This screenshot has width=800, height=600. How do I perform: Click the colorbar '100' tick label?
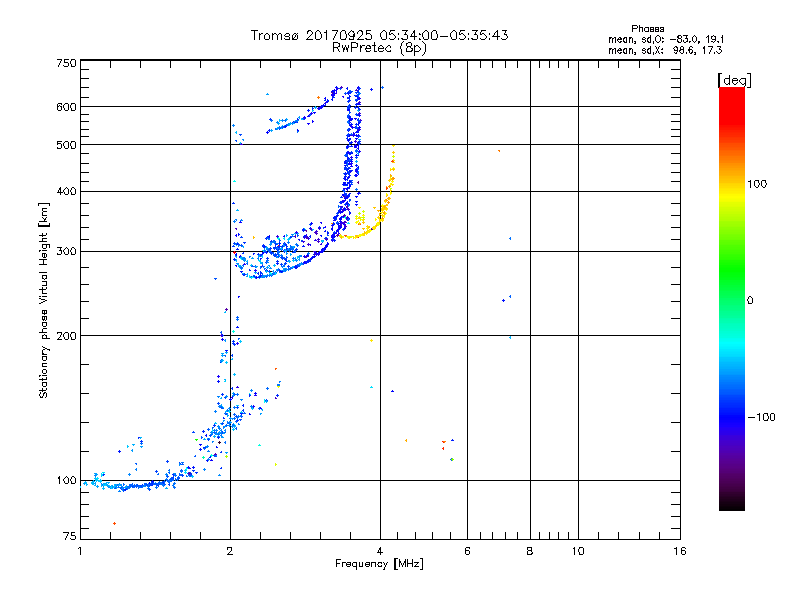pos(757,184)
